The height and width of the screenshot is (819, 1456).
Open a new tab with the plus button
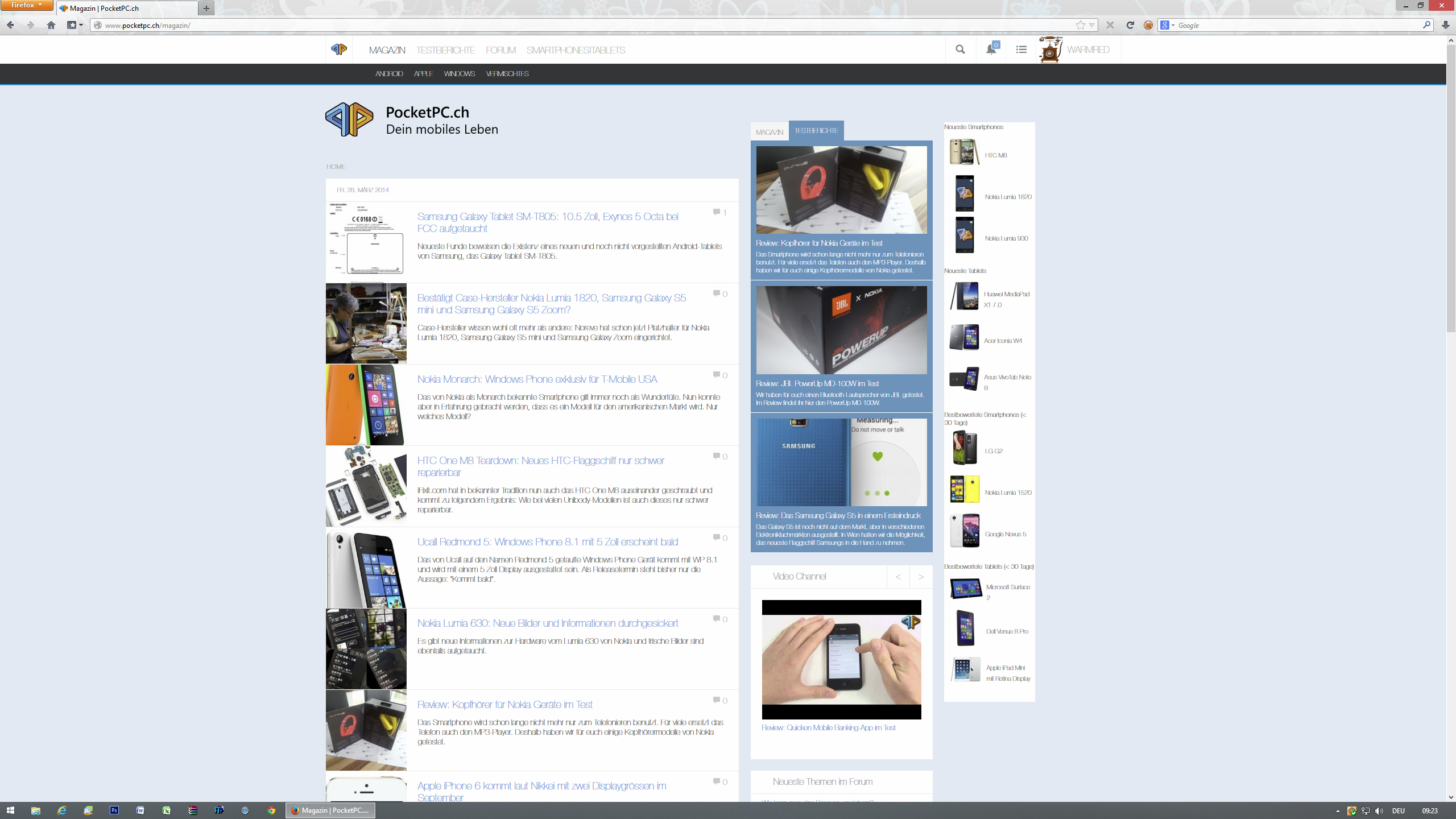[x=206, y=8]
